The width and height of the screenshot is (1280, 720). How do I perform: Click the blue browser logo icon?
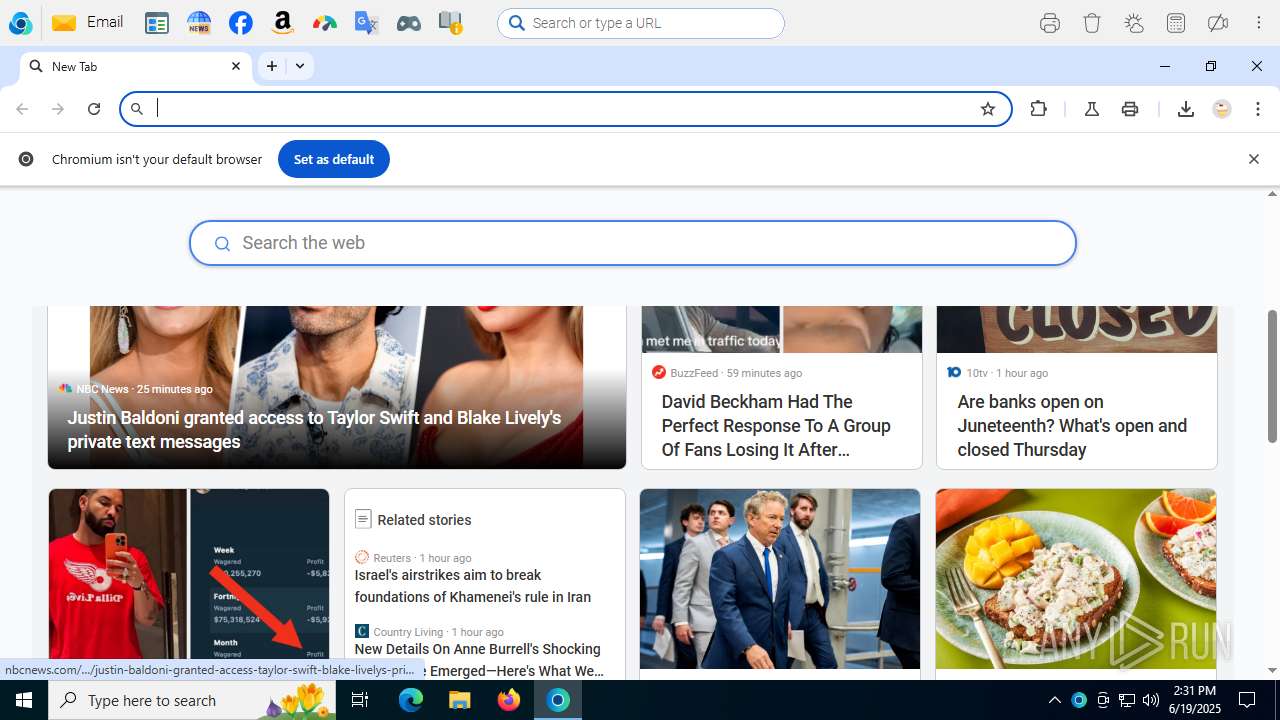20,23
